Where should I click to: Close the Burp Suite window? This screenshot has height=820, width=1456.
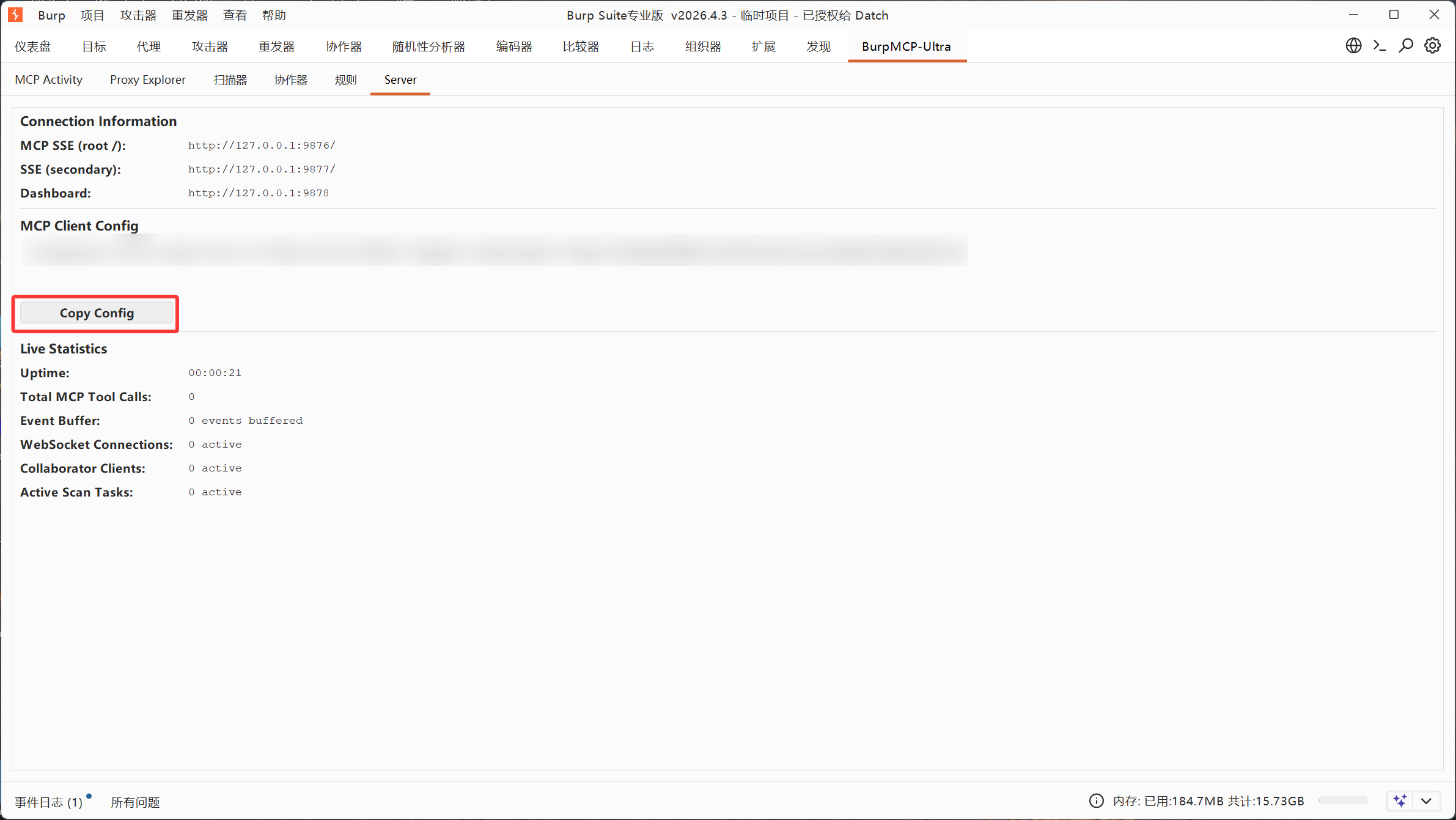(x=1434, y=15)
